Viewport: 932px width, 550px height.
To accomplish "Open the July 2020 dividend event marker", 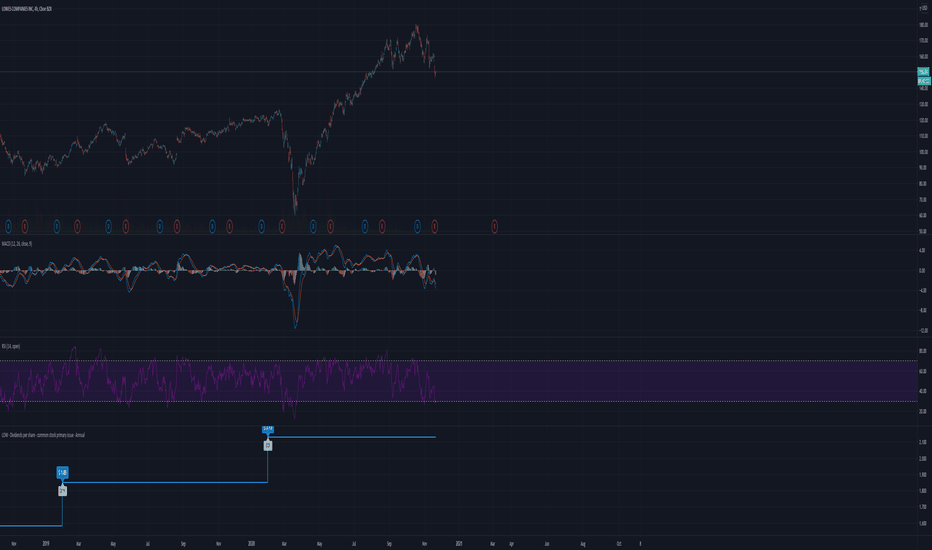I will point(365,226).
